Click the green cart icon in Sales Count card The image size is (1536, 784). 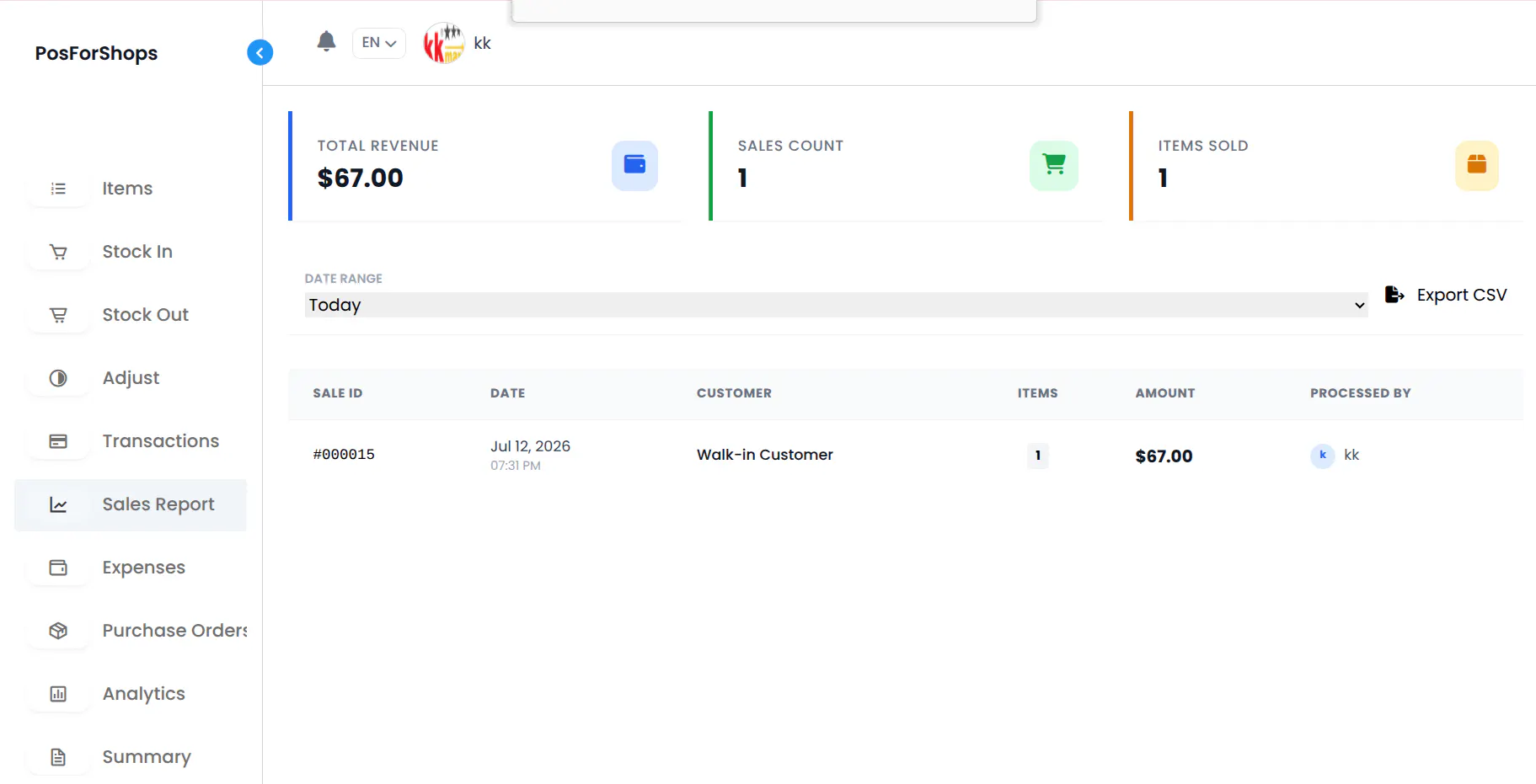pyautogui.click(x=1054, y=165)
